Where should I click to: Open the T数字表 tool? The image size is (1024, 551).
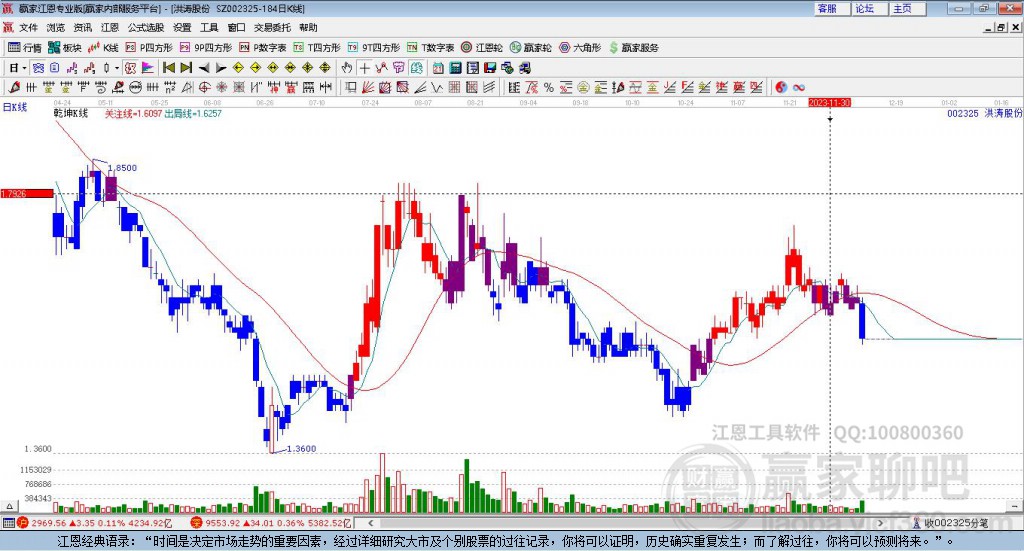[x=430, y=48]
